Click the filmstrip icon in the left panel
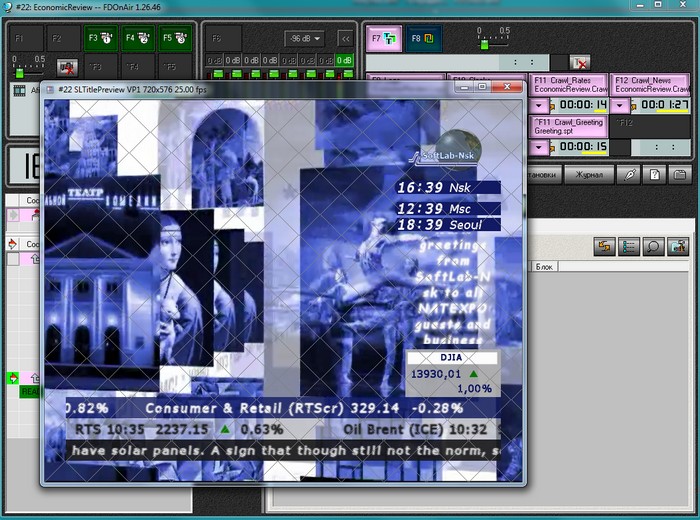The height and width of the screenshot is (520, 700). pyautogui.click(x=20, y=91)
